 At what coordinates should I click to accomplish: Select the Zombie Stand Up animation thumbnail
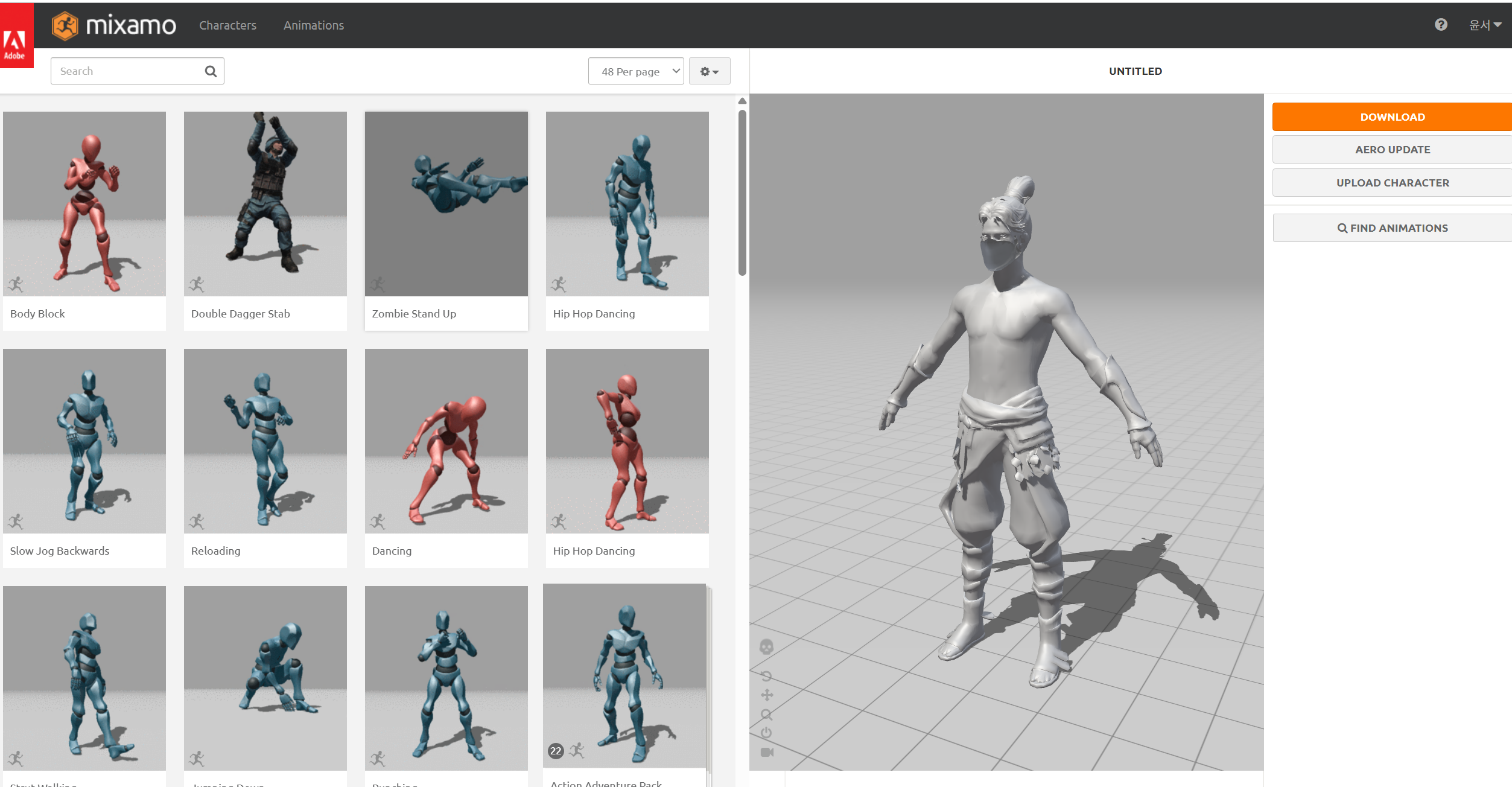(446, 204)
